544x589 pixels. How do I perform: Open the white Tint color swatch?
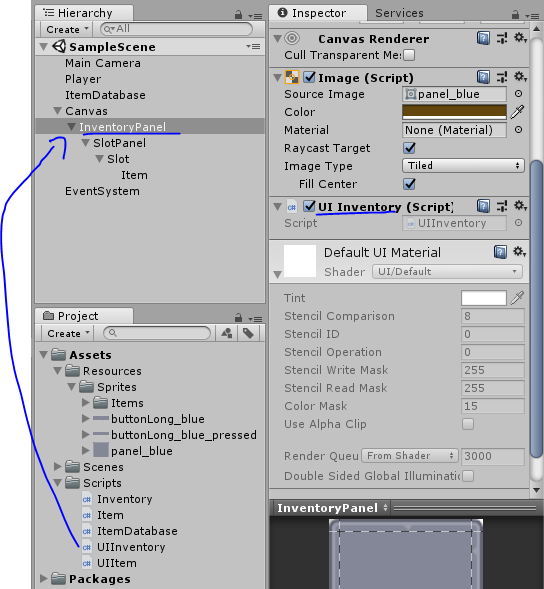point(484,298)
